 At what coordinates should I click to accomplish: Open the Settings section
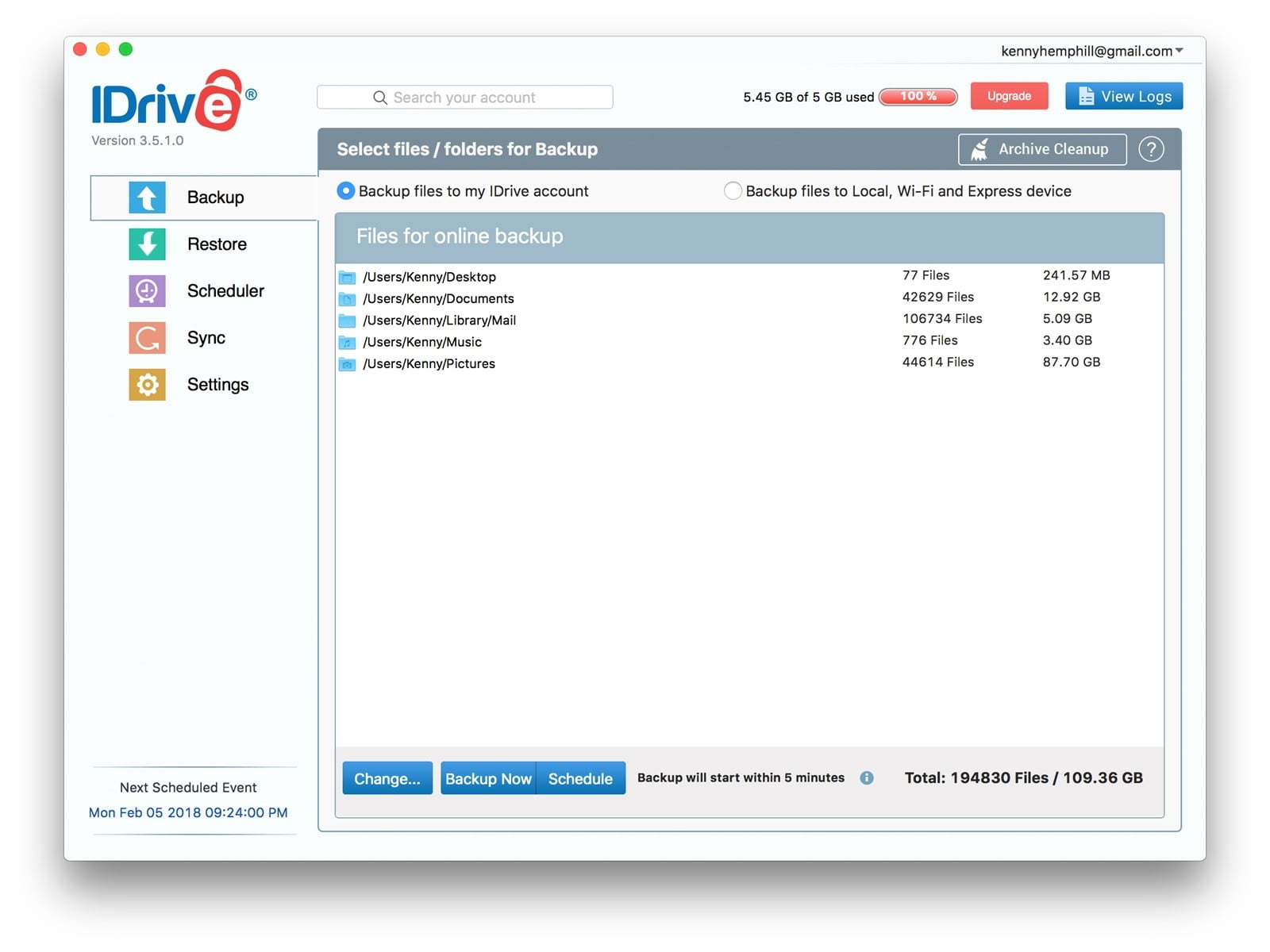tap(204, 385)
